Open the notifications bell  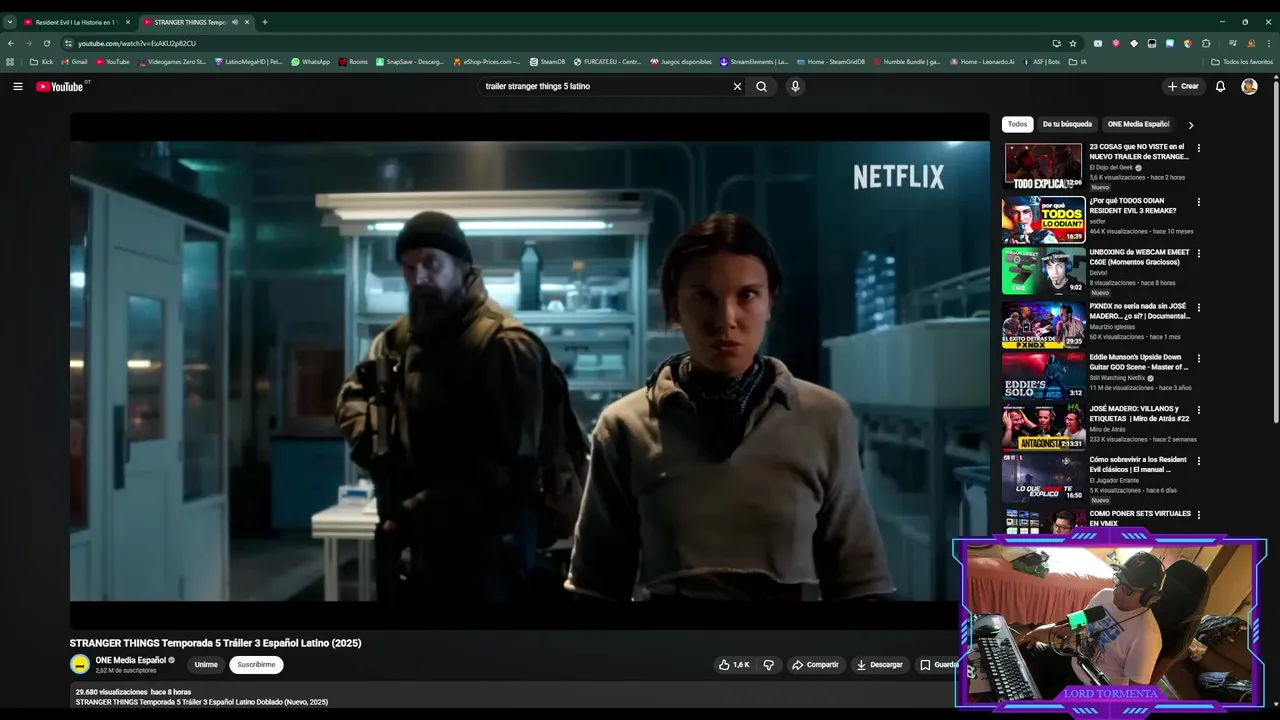tap(1220, 86)
